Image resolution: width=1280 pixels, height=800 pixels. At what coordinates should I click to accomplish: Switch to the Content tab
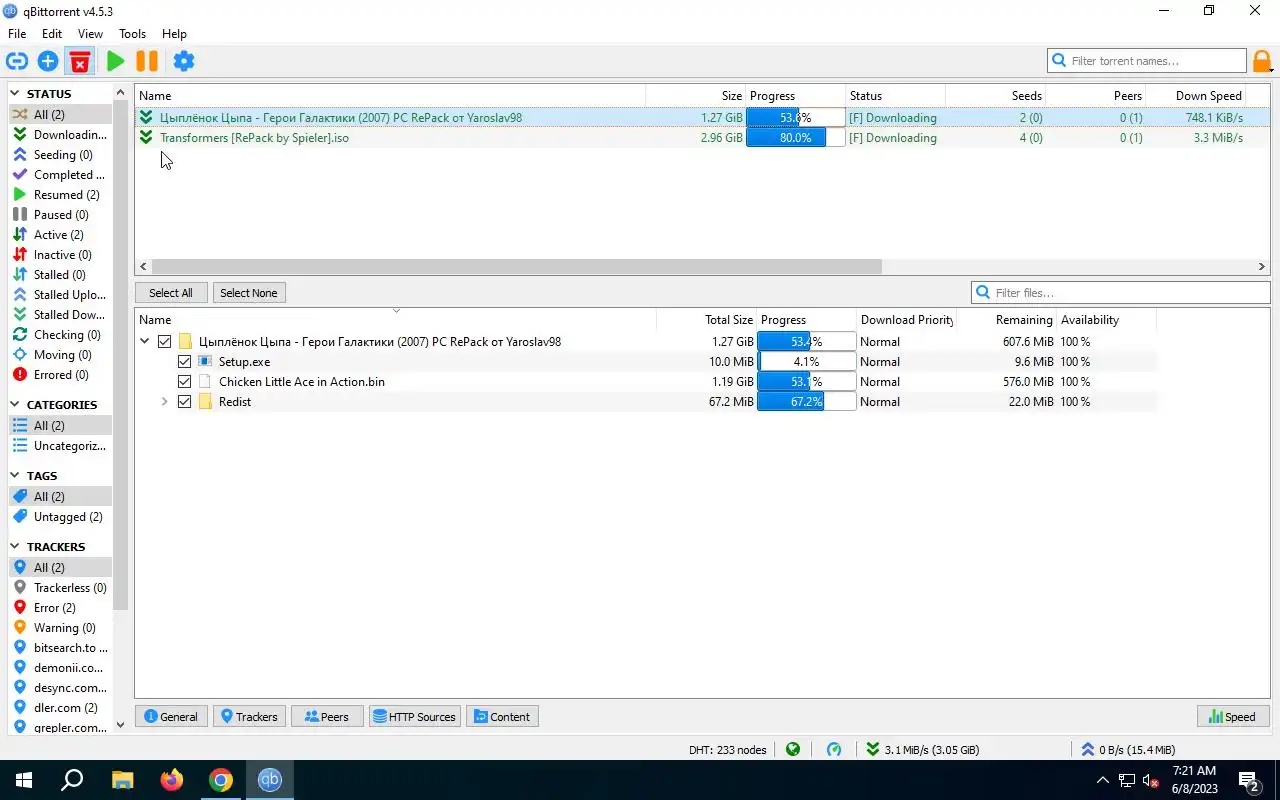click(x=502, y=717)
